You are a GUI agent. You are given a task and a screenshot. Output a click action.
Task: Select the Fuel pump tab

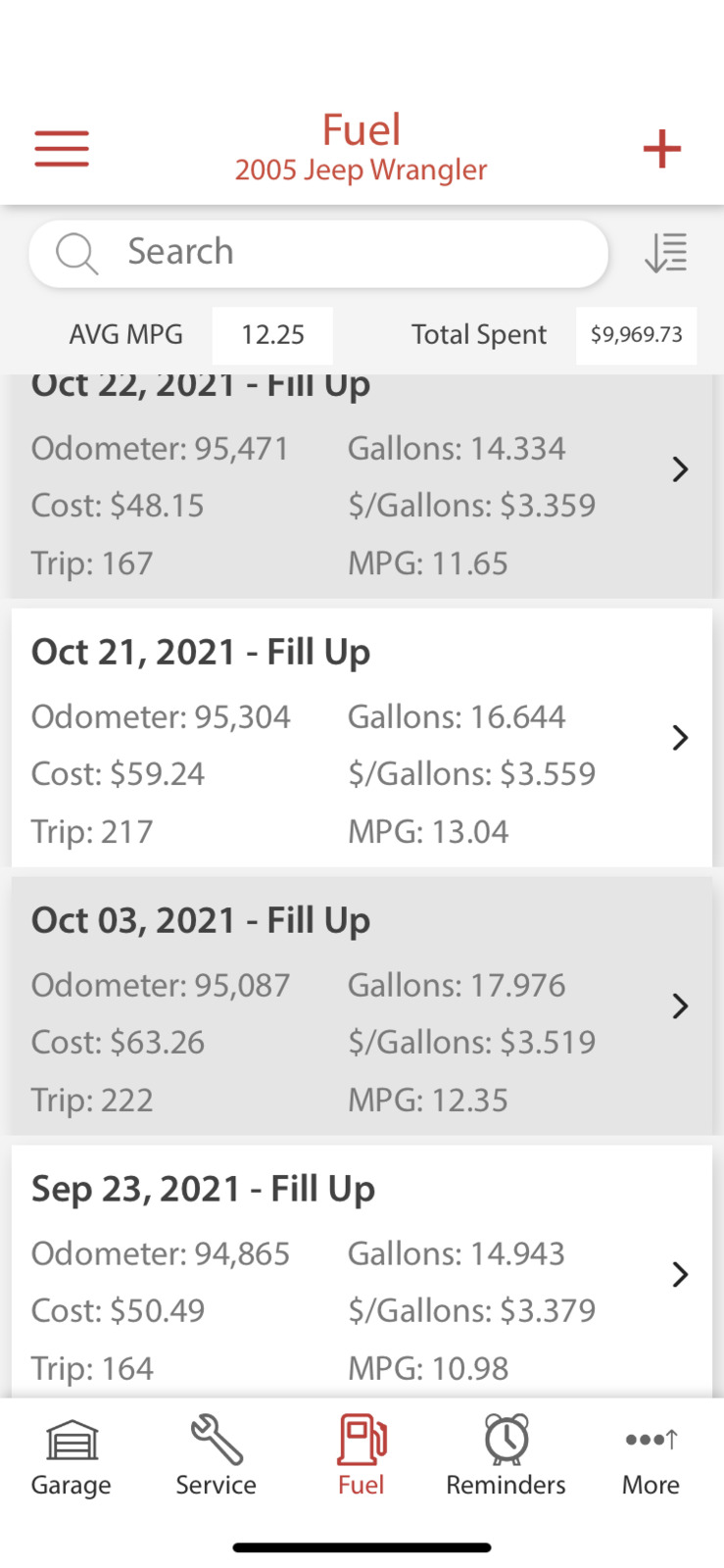pyautogui.click(x=362, y=1457)
